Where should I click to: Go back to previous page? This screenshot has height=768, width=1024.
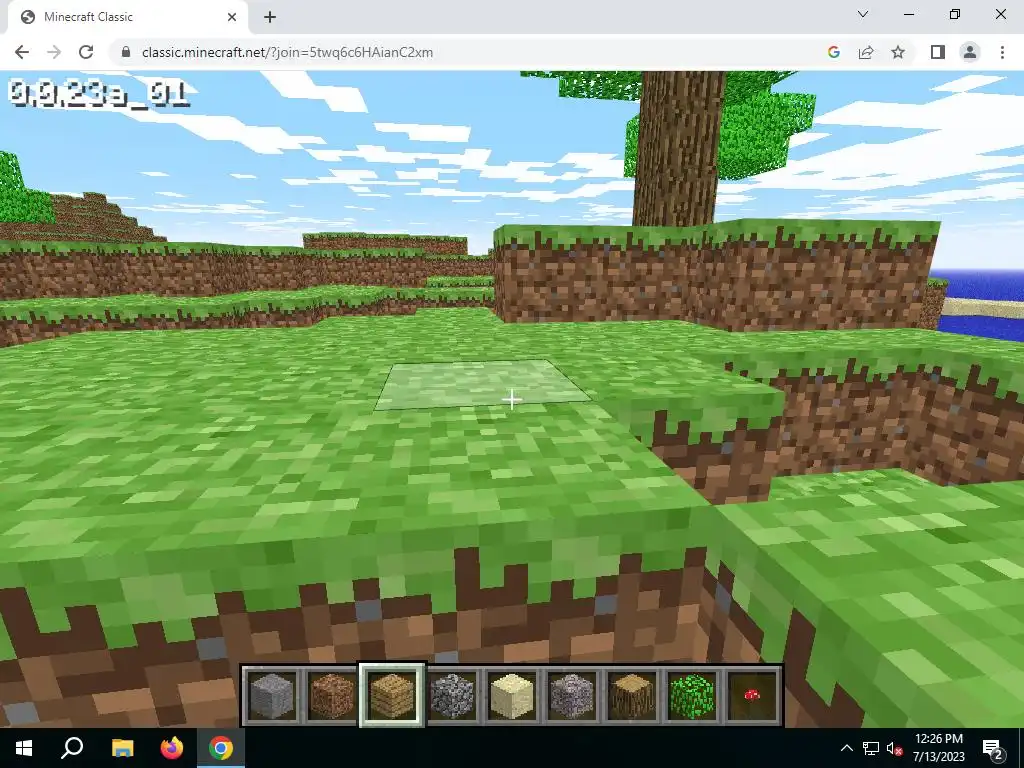pyautogui.click(x=22, y=52)
